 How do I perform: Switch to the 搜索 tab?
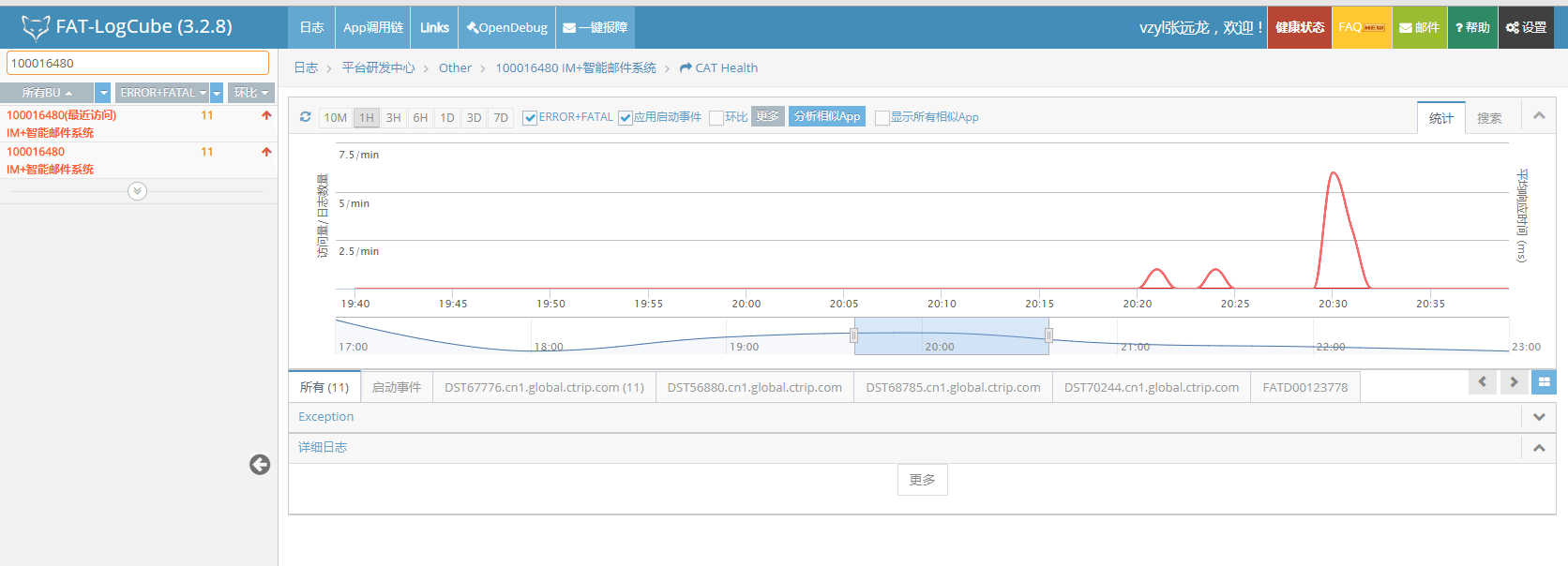[1488, 118]
